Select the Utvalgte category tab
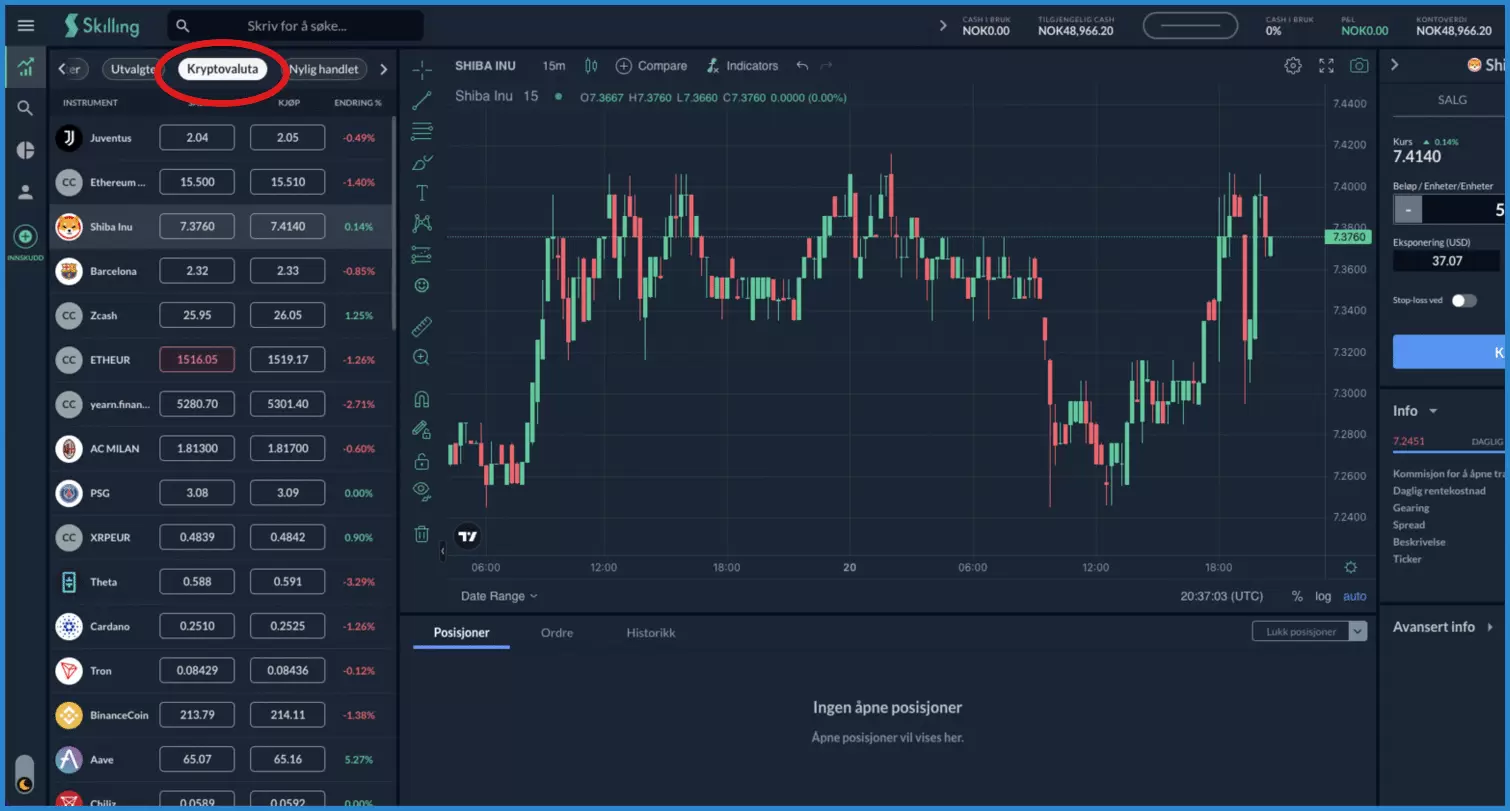This screenshot has width=1510, height=811. [x=133, y=69]
